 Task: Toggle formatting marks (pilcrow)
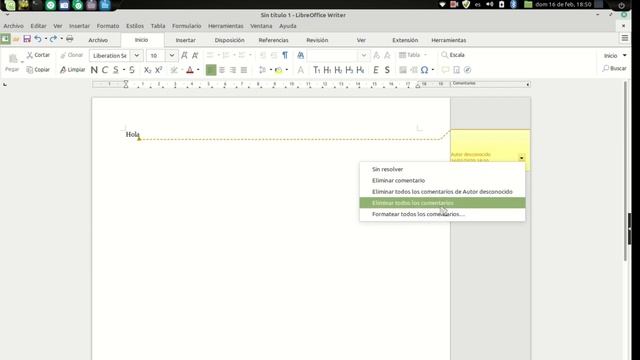[285, 55]
